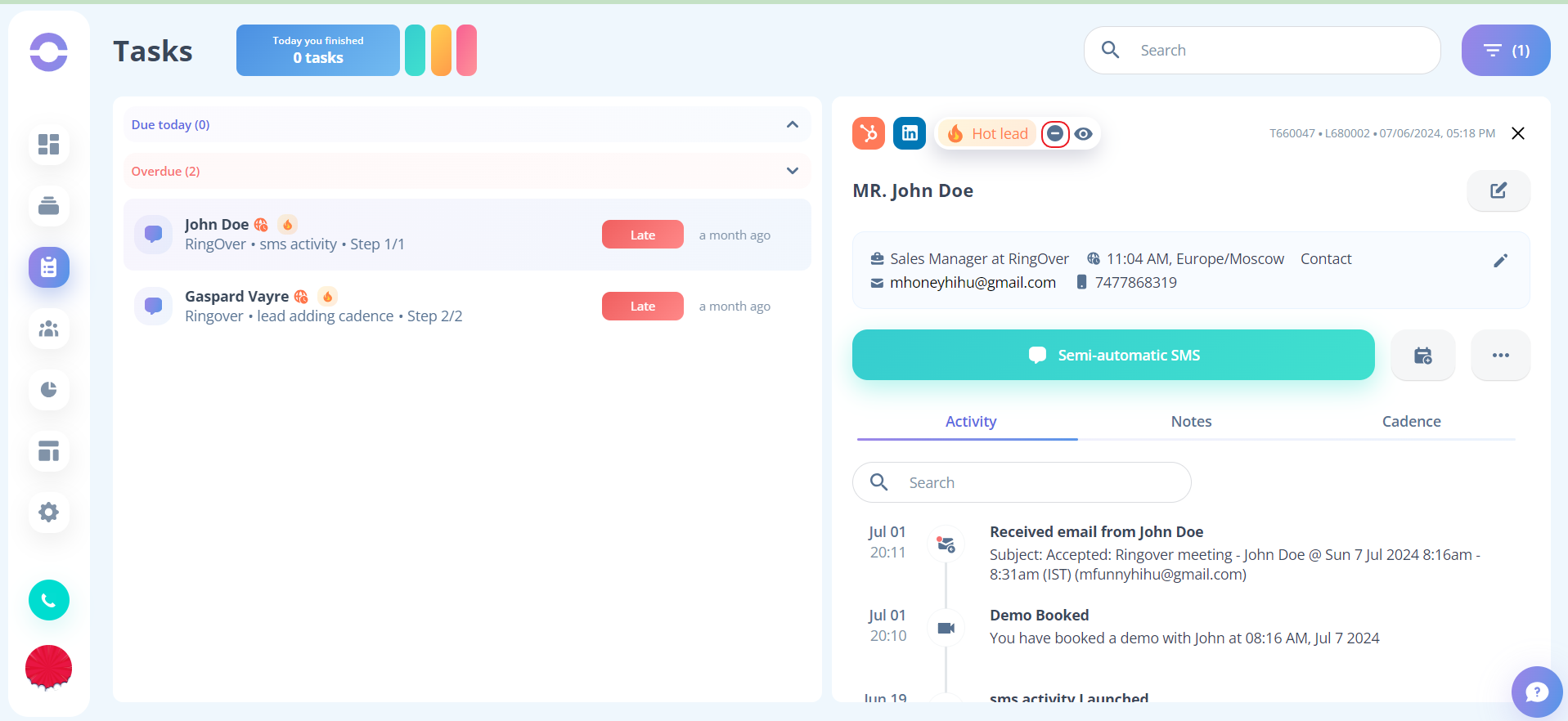The image size is (1568, 721).
Task: Open the filter button showing (1)
Action: coord(1506,50)
